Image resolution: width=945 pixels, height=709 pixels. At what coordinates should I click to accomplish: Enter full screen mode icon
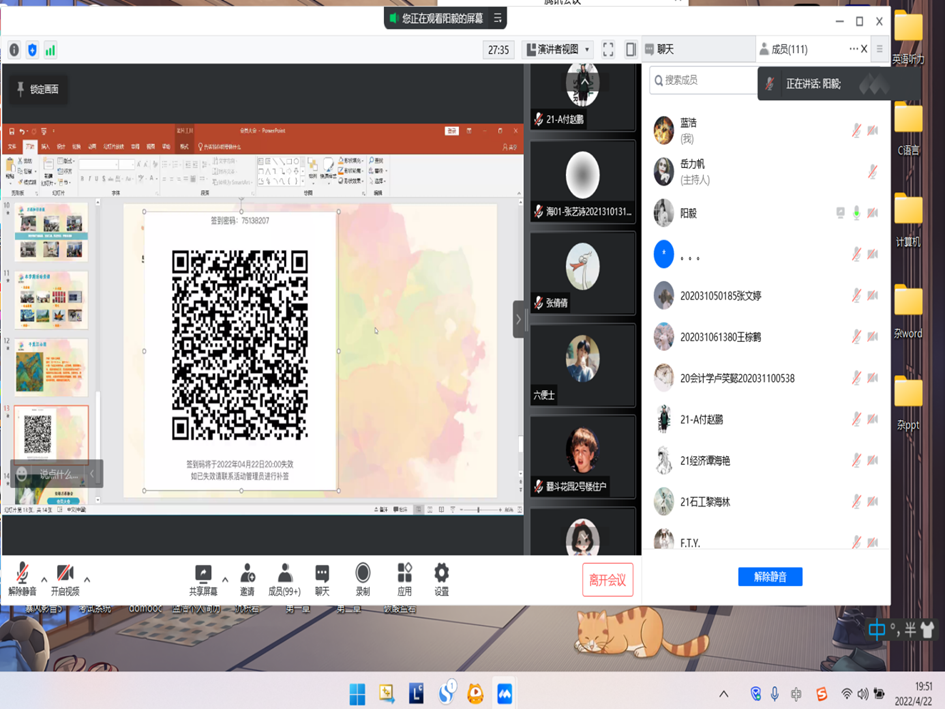608,49
